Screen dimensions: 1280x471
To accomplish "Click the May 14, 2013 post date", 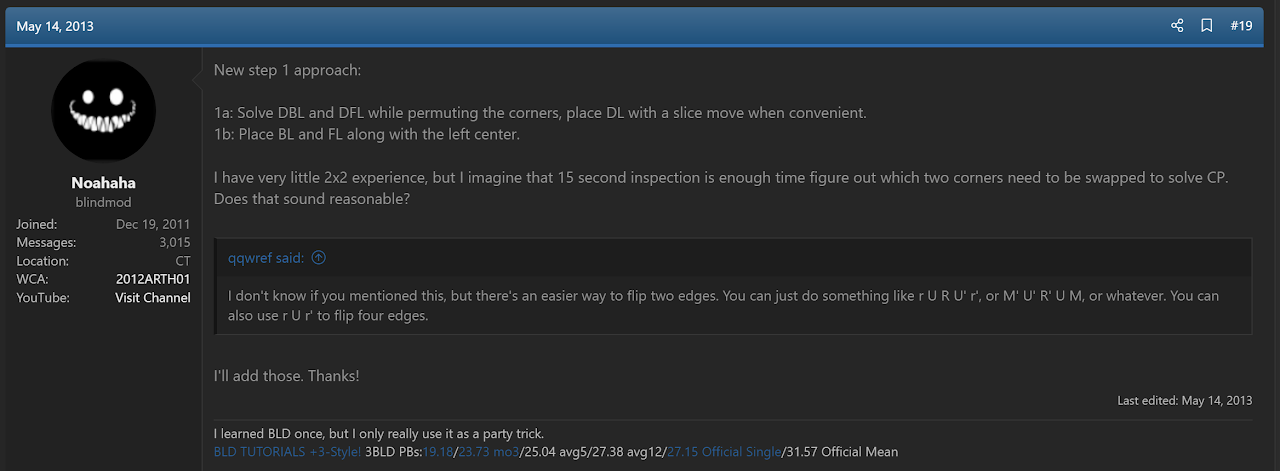I will click(55, 26).
